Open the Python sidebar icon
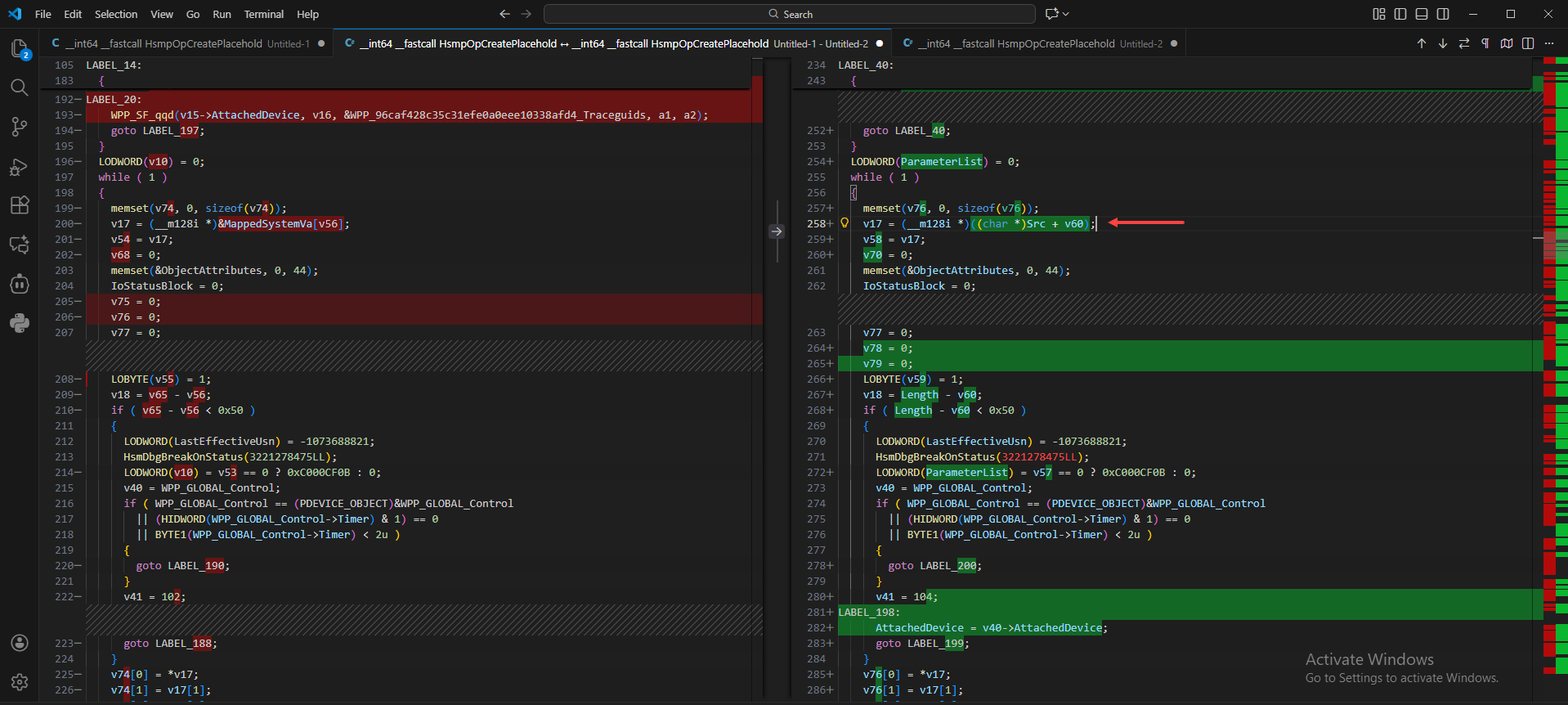Image resolution: width=1568 pixels, height=705 pixels. [x=20, y=323]
